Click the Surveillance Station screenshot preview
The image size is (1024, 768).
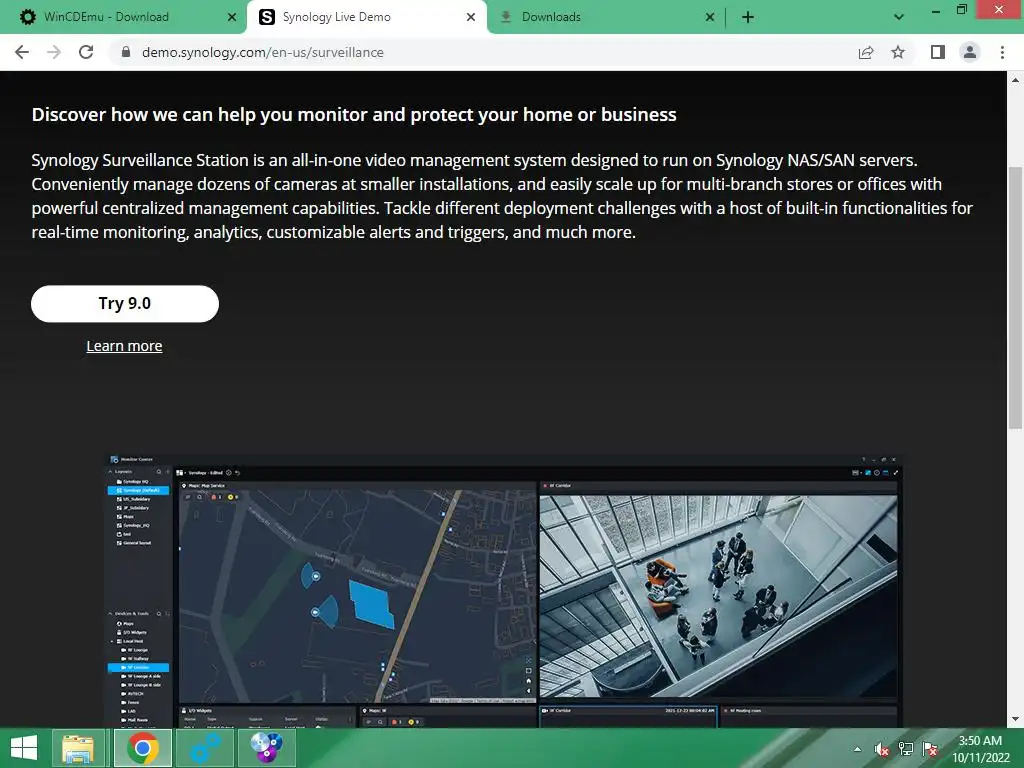point(504,590)
